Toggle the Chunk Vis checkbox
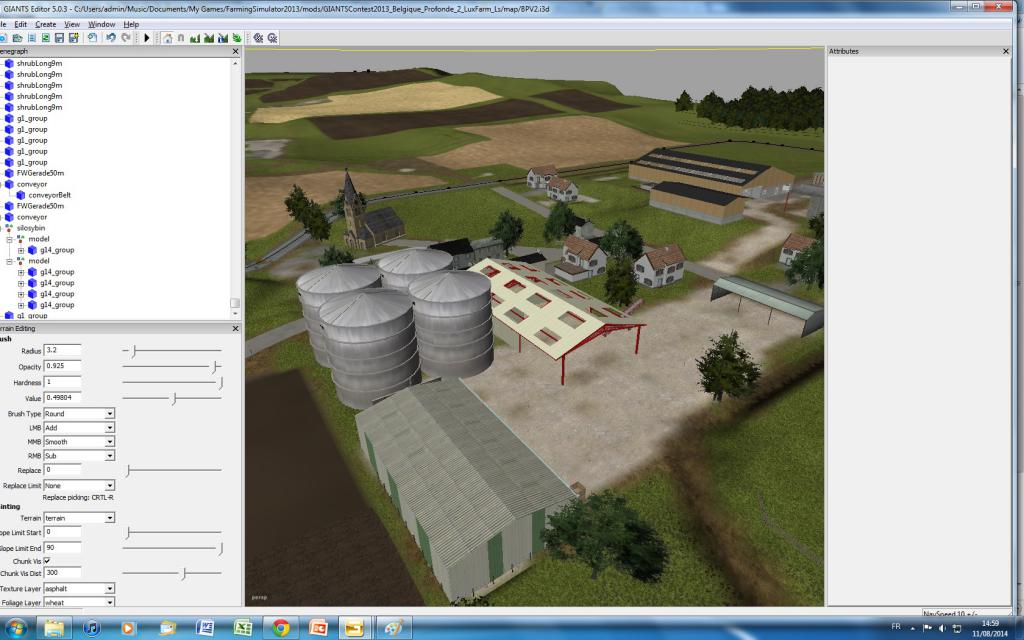This screenshot has height=640, width=1024. (47, 560)
